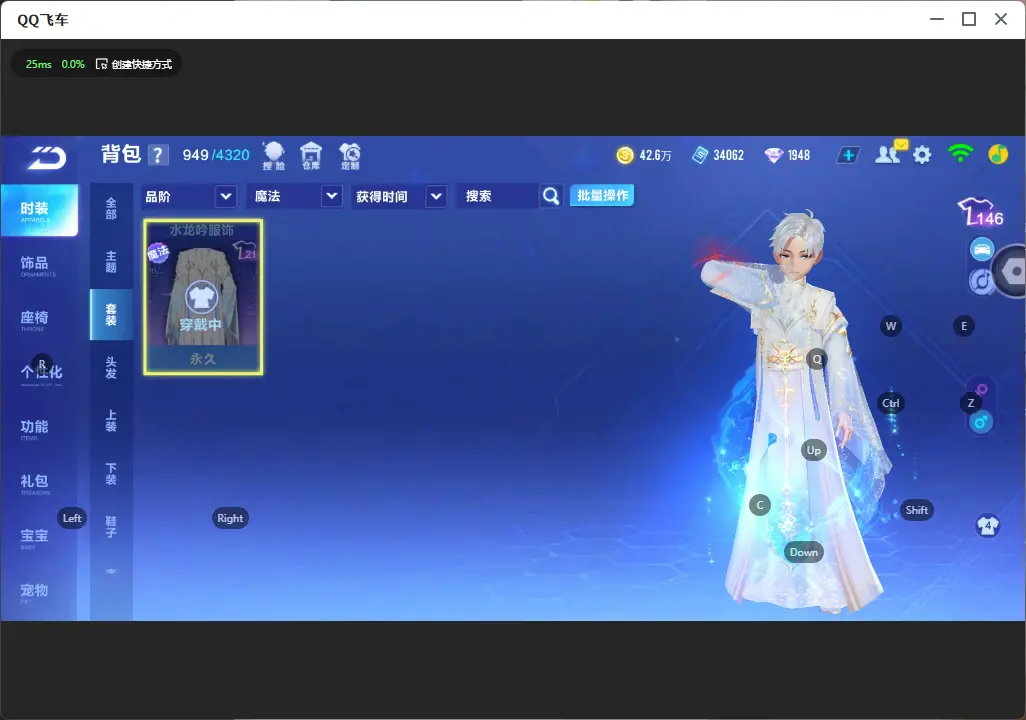Select the 套装 suit subcategory

click(x=111, y=315)
